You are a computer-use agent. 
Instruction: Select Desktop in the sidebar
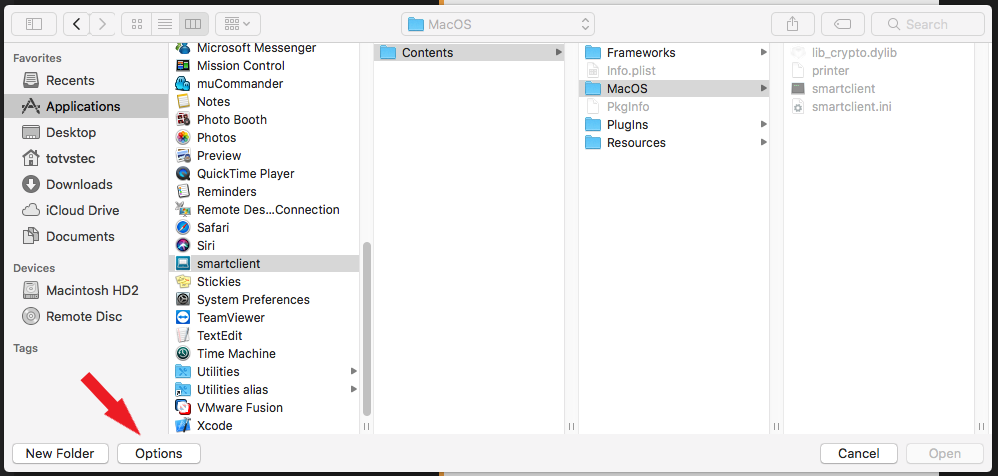coord(86,132)
